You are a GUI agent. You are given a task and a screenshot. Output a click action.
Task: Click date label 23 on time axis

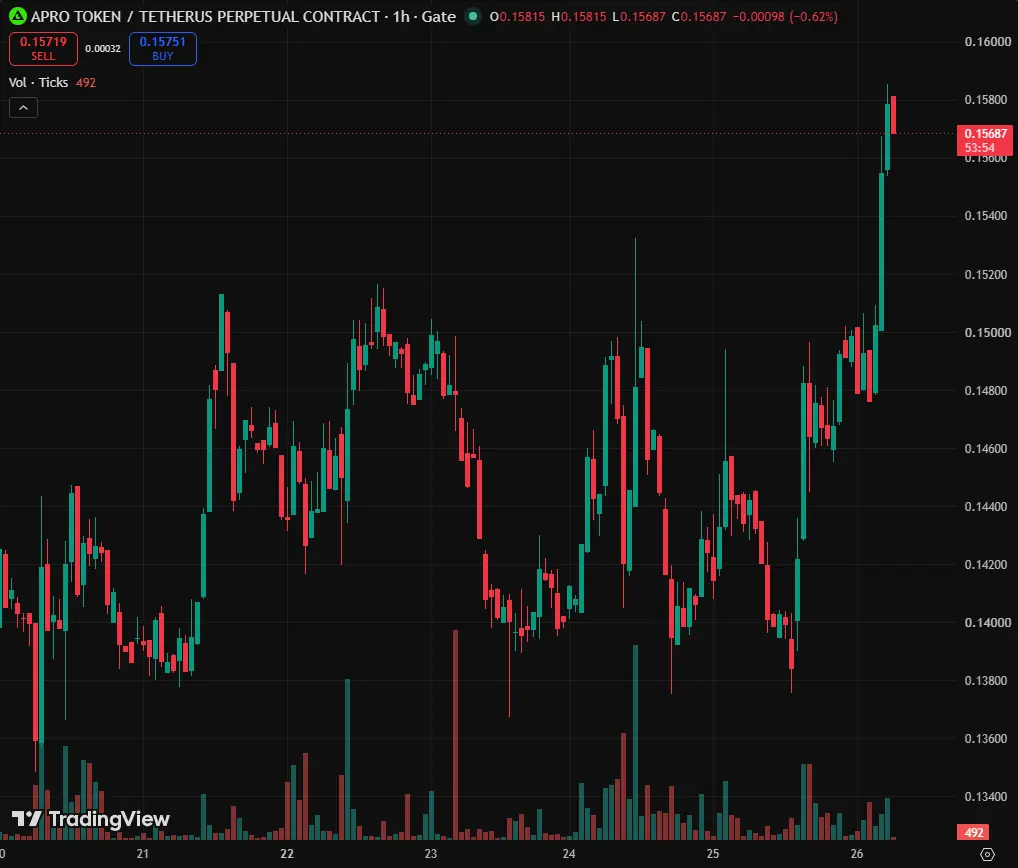431,854
